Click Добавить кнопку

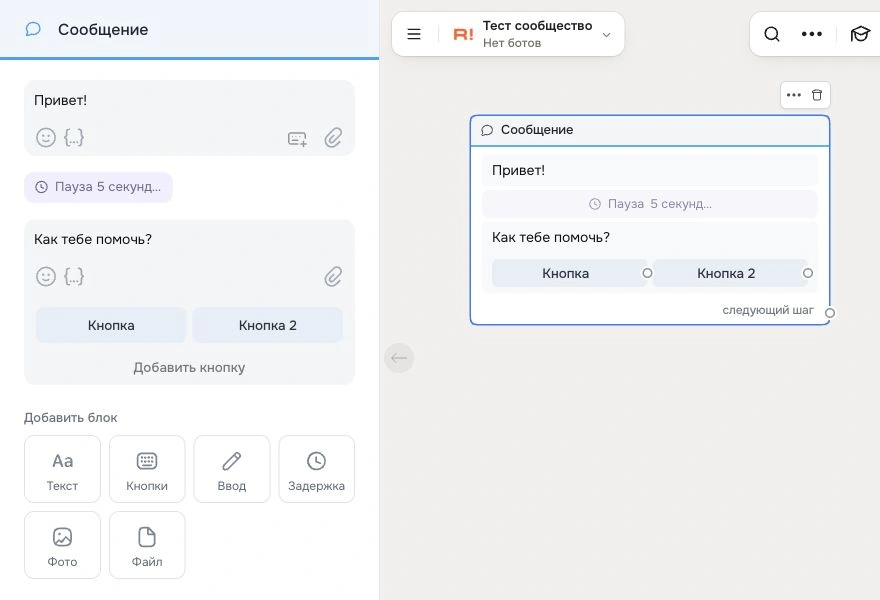click(189, 368)
